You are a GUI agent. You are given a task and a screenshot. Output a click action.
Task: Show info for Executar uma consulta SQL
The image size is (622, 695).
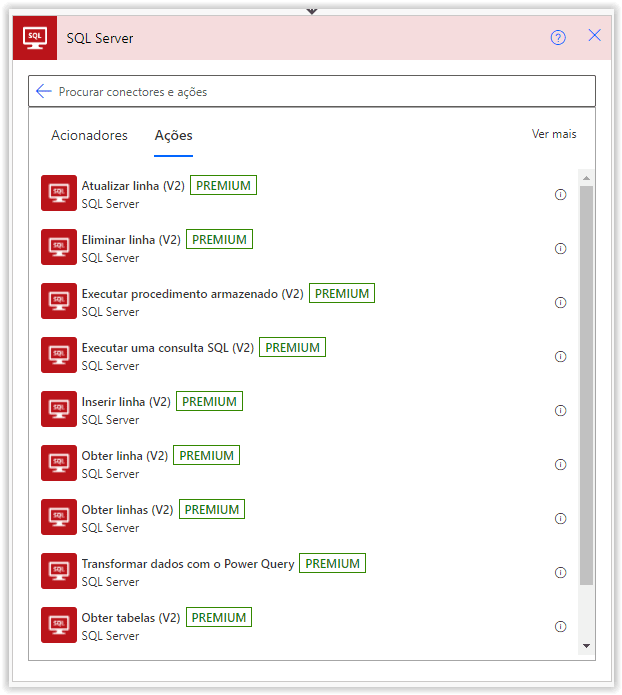point(560,357)
